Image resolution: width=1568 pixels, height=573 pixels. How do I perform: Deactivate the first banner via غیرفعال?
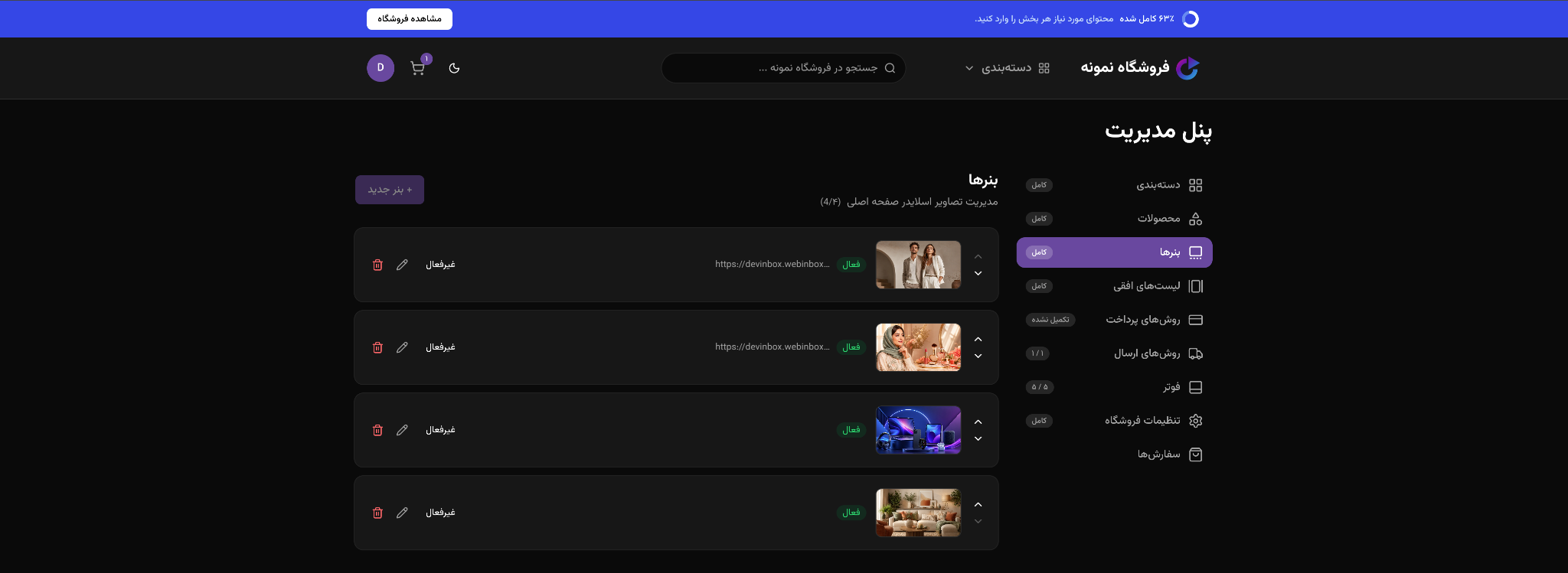coord(440,265)
